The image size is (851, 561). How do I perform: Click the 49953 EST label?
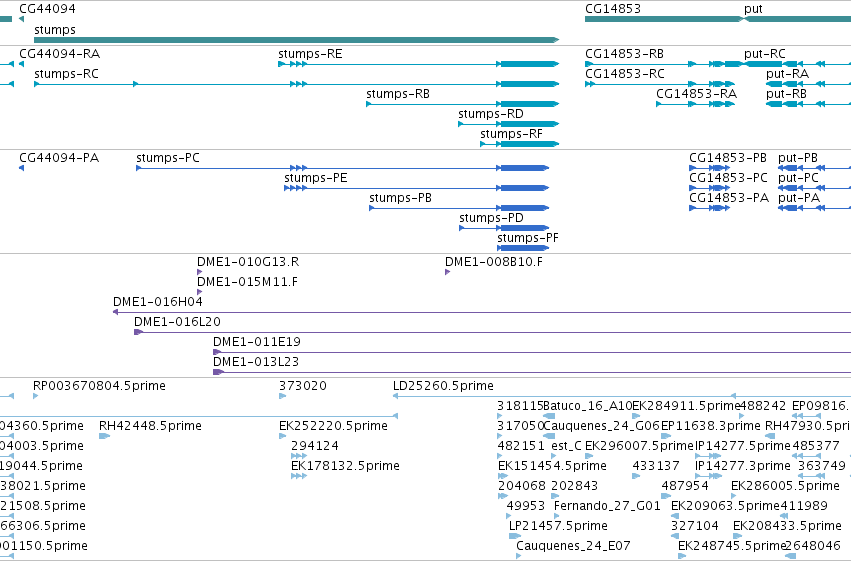click(x=525, y=506)
